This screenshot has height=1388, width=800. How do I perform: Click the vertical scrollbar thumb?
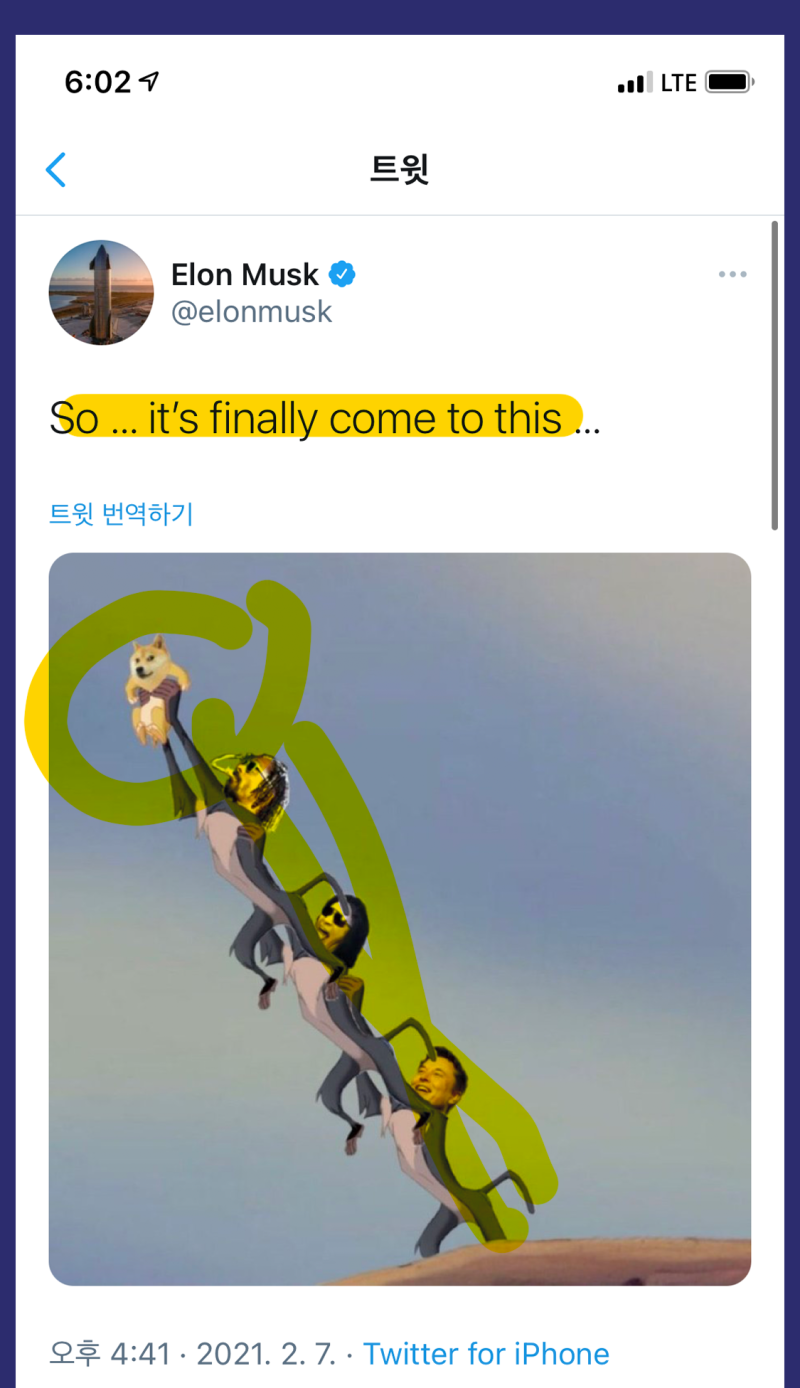pyautogui.click(x=775, y=376)
